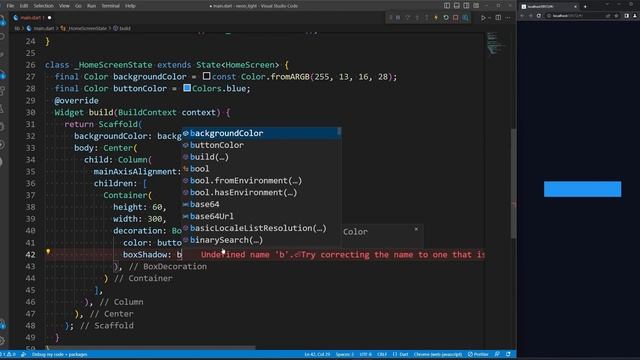Open browser side panel icon
Image resolution: width=640 pixels, height=360 pixels.
(627, 16)
